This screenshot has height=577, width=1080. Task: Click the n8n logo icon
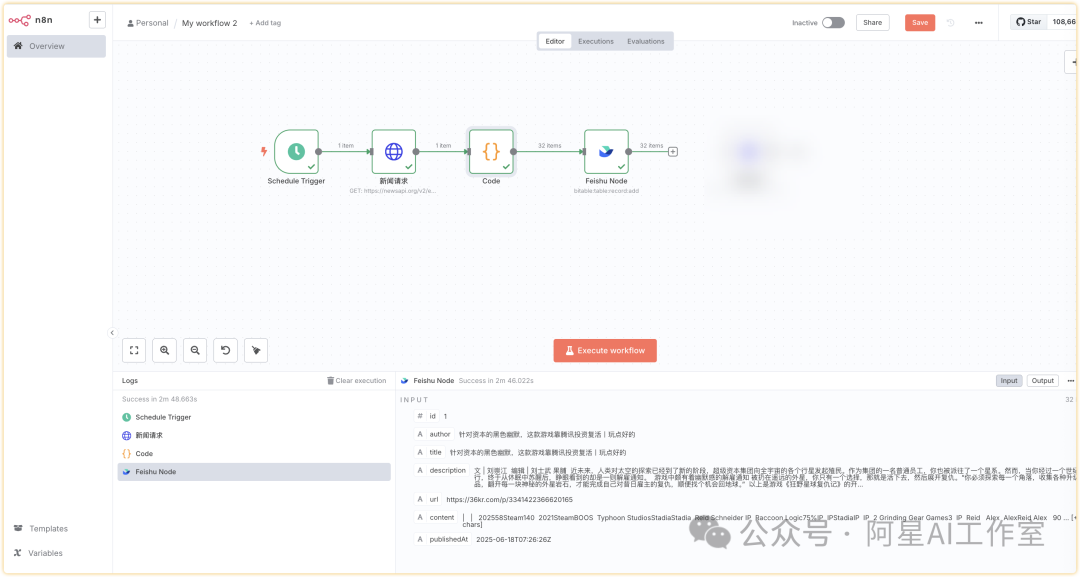[x=19, y=20]
